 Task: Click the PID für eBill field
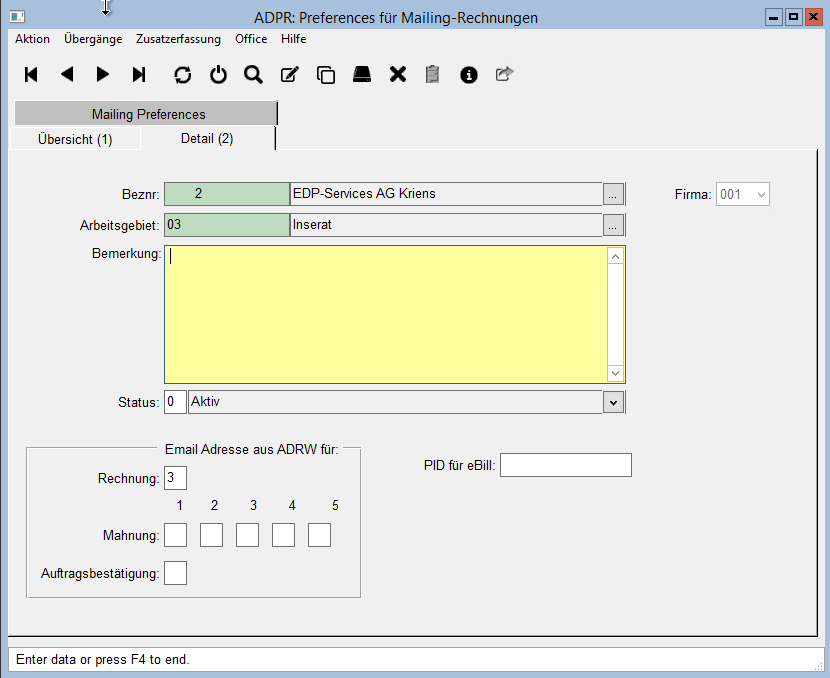(x=566, y=465)
